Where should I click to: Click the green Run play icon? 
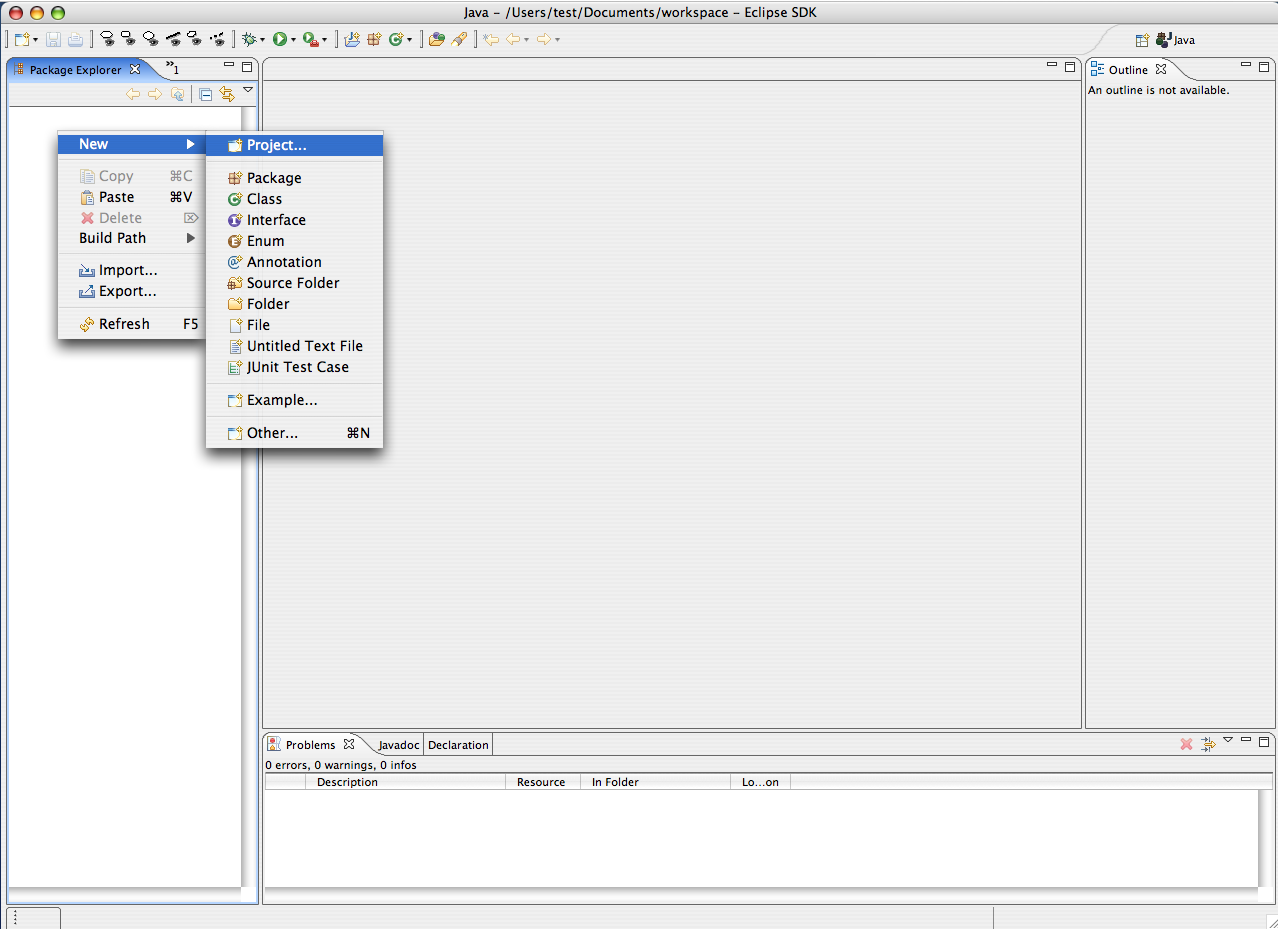point(279,39)
